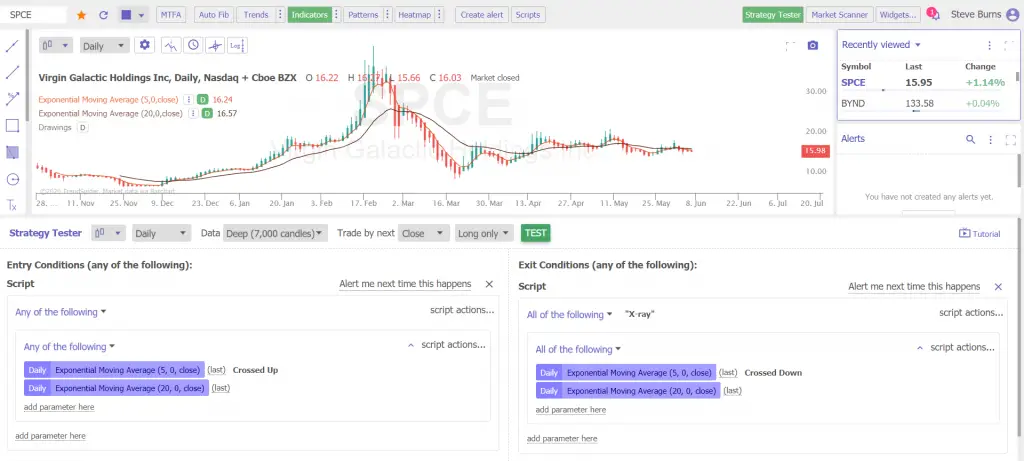Open the Trade by next Close dropdown

click(x=424, y=233)
